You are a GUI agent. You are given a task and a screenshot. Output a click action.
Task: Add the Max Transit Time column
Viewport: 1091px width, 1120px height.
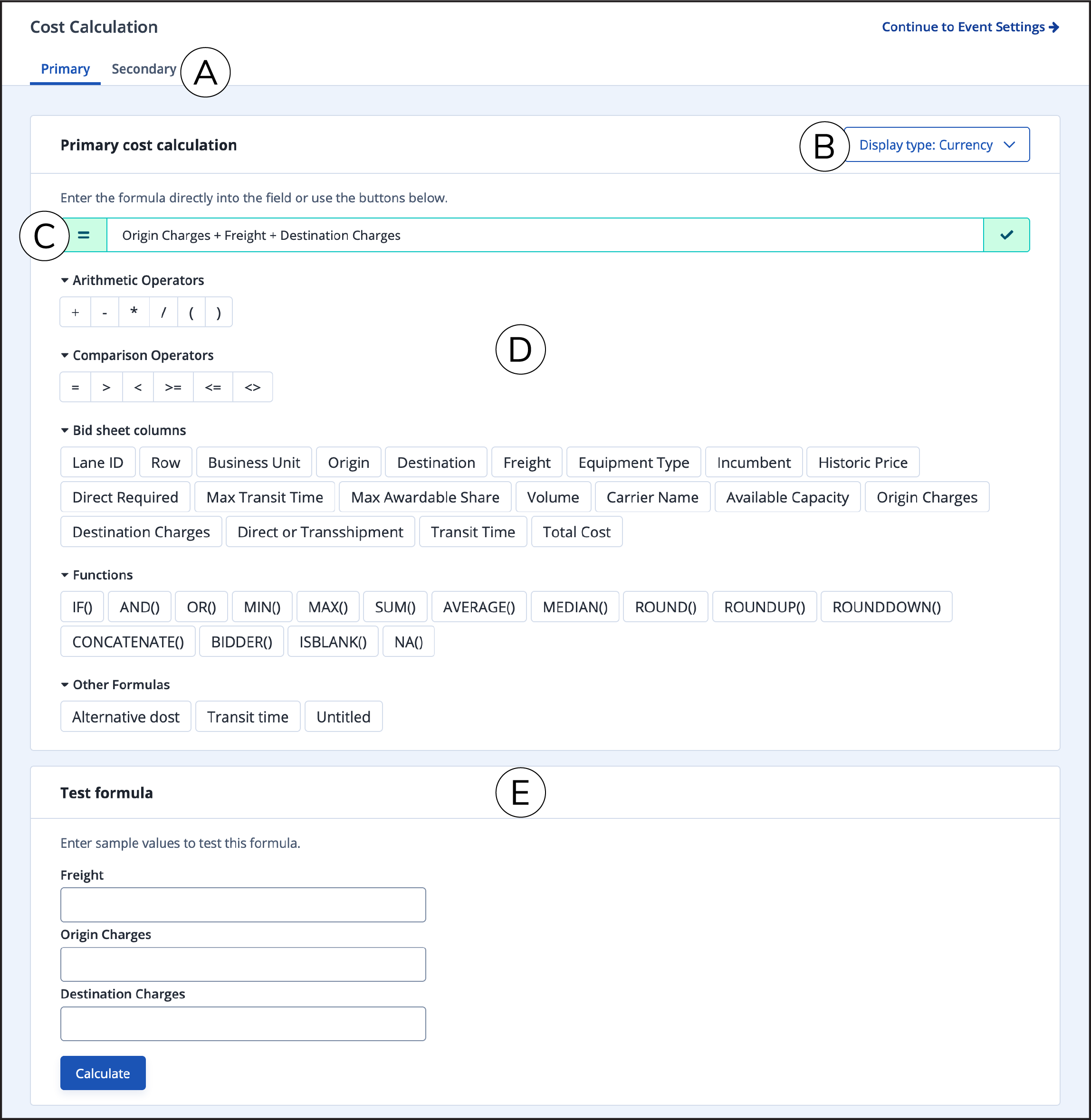tap(265, 497)
